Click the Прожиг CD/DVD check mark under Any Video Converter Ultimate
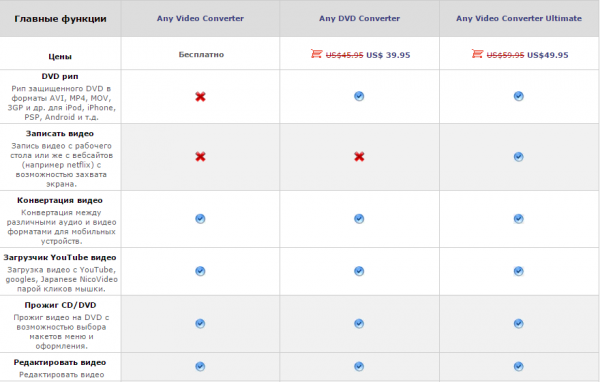The height and width of the screenshot is (382, 600). (x=518, y=324)
